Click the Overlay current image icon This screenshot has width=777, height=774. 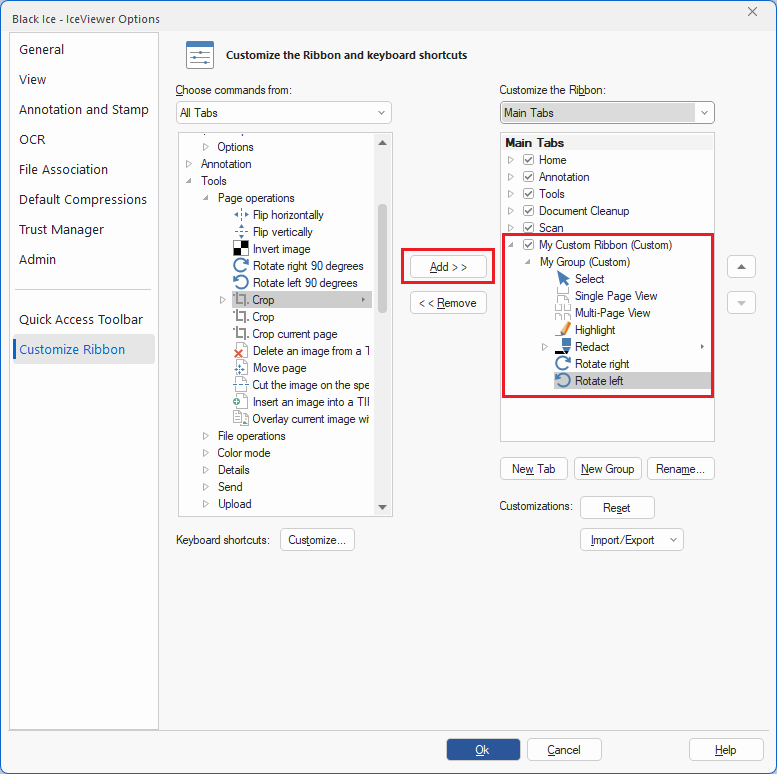tap(241, 419)
